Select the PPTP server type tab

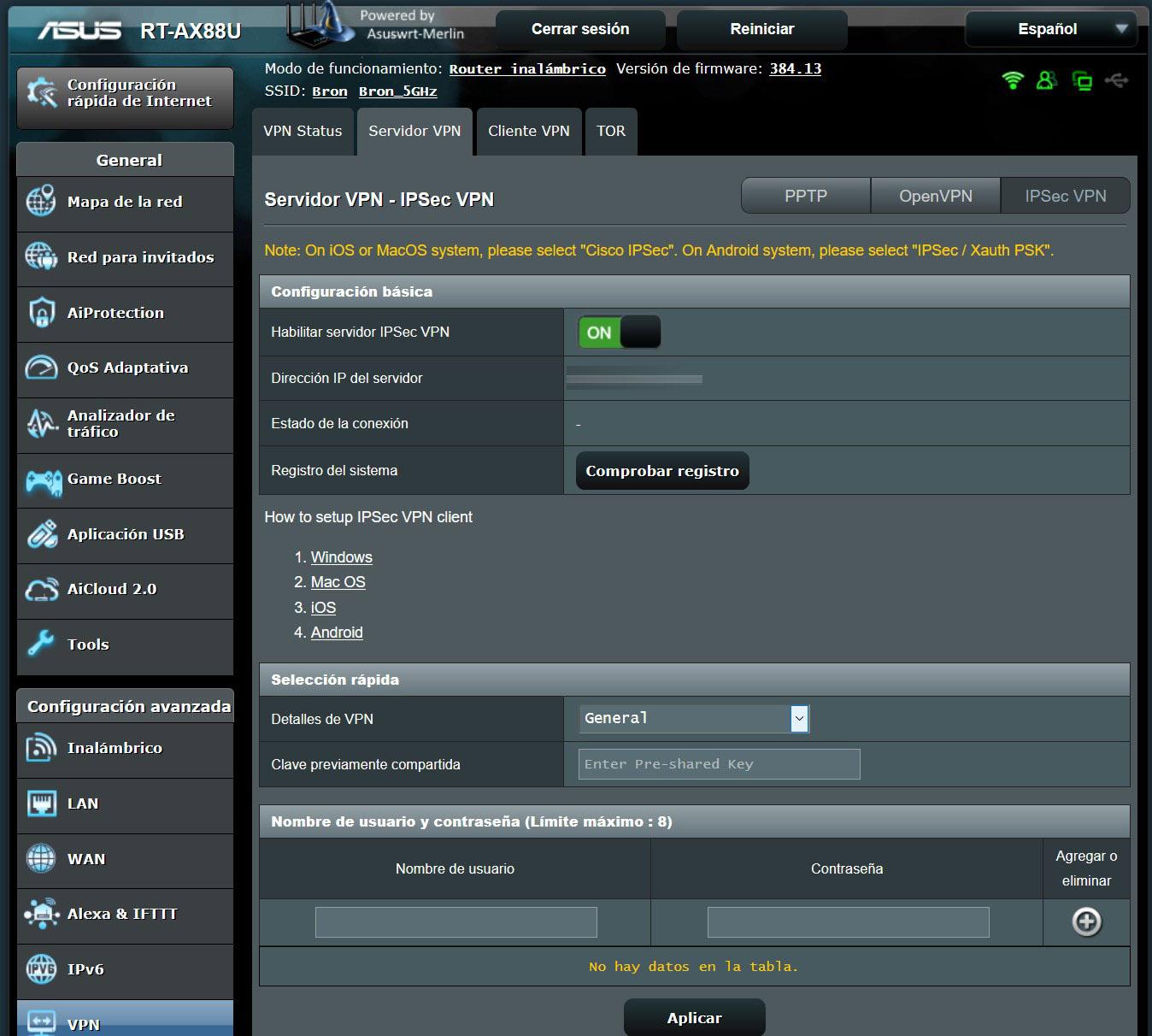click(806, 196)
